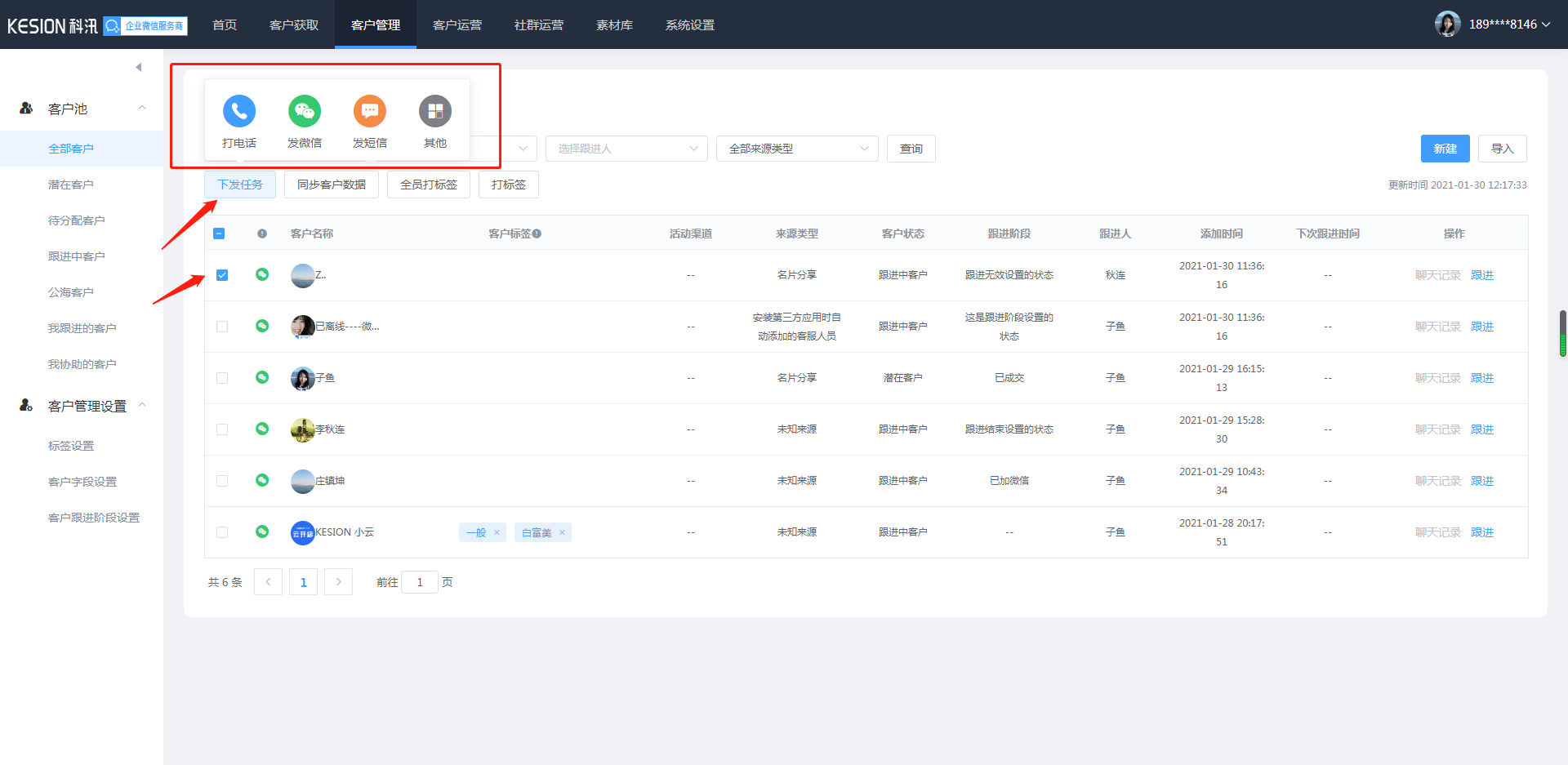Click the page number input field
The image size is (1568, 765).
tap(420, 582)
